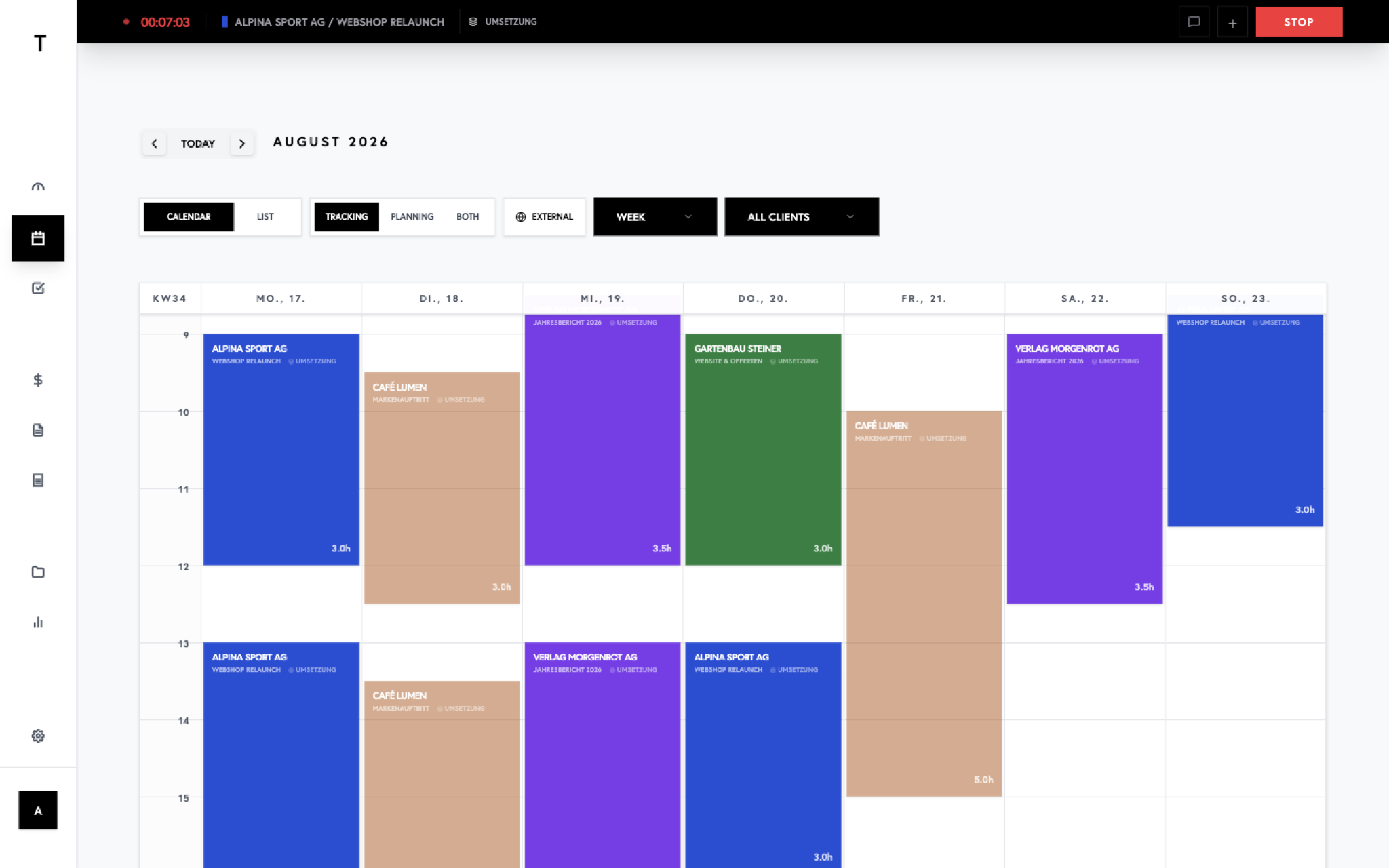Open Monday morning Alpina Sport AG entry

tap(281, 449)
